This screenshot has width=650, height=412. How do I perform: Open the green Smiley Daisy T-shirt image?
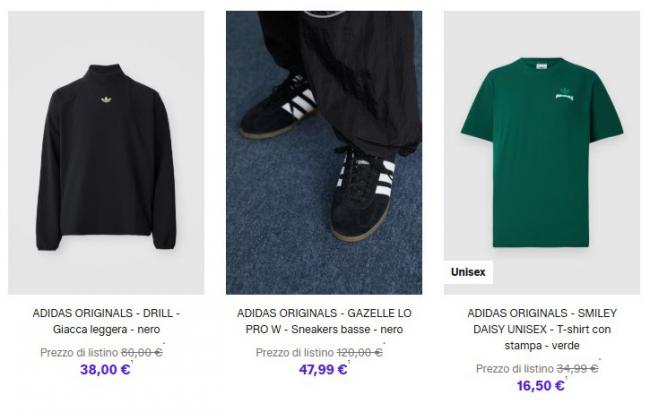click(x=542, y=153)
